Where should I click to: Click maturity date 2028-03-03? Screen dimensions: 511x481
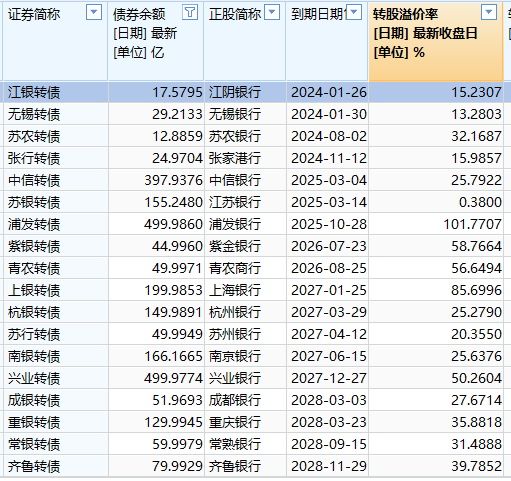328,400
